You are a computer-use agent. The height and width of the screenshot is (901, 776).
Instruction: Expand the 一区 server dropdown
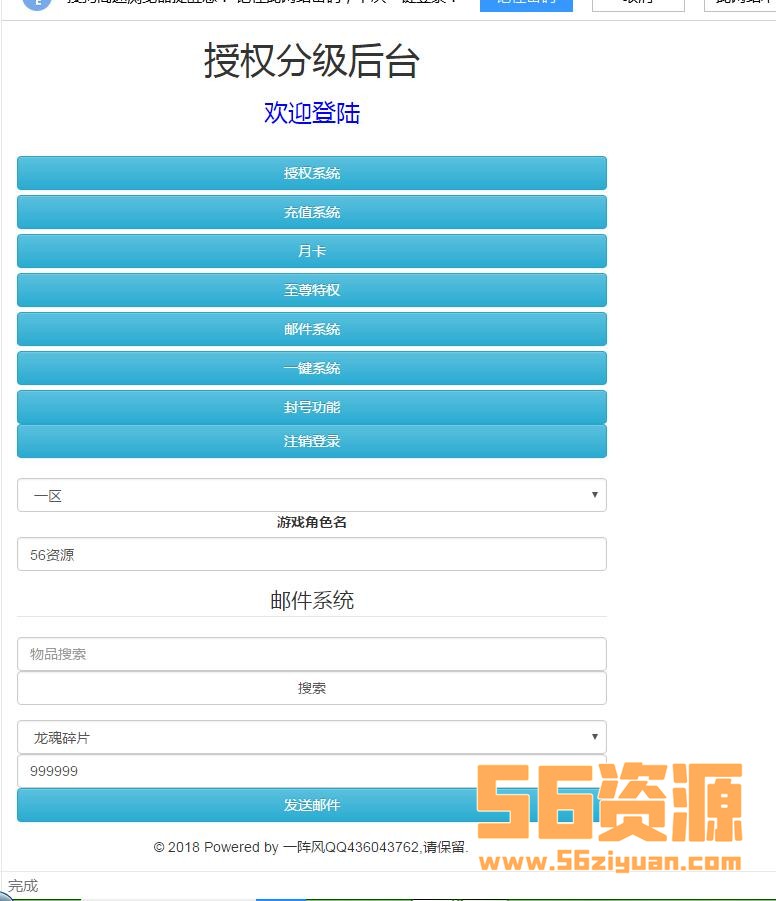coord(311,495)
